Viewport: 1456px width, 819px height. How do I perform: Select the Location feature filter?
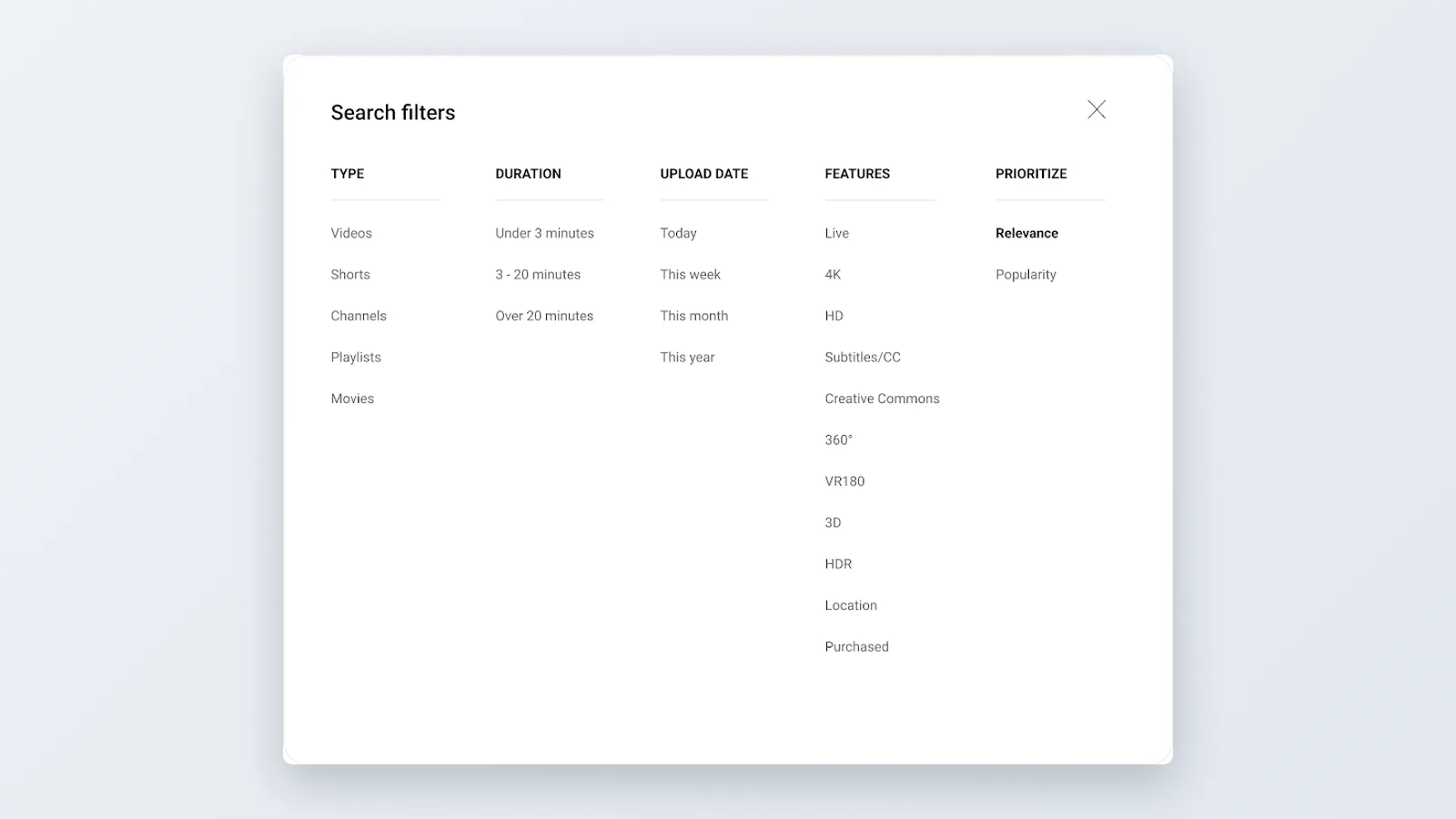851,606
